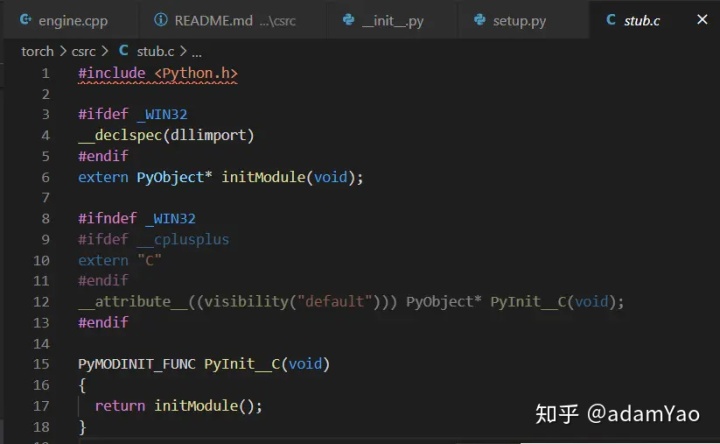This screenshot has width=720, height=444.
Task: Click the #include <Python.h> line
Action: tap(158, 73)
